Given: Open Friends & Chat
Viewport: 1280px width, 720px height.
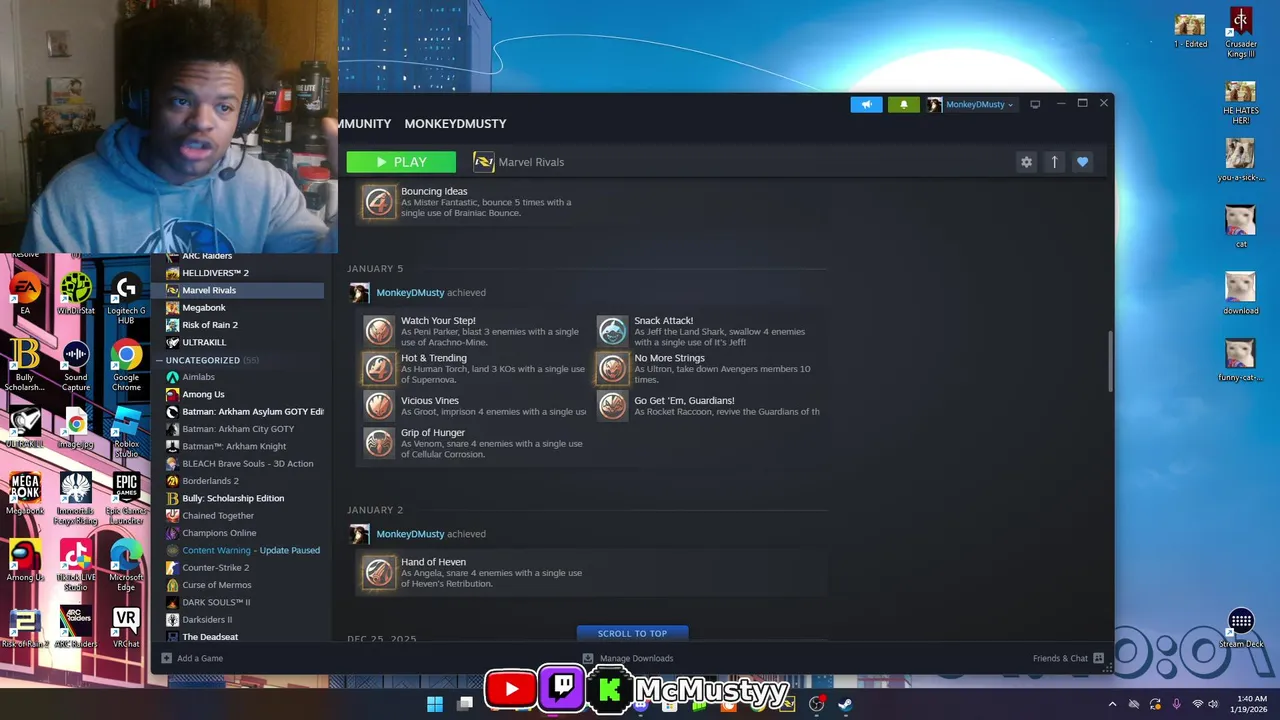Looking at the screenshot, I should point(1068,658).
